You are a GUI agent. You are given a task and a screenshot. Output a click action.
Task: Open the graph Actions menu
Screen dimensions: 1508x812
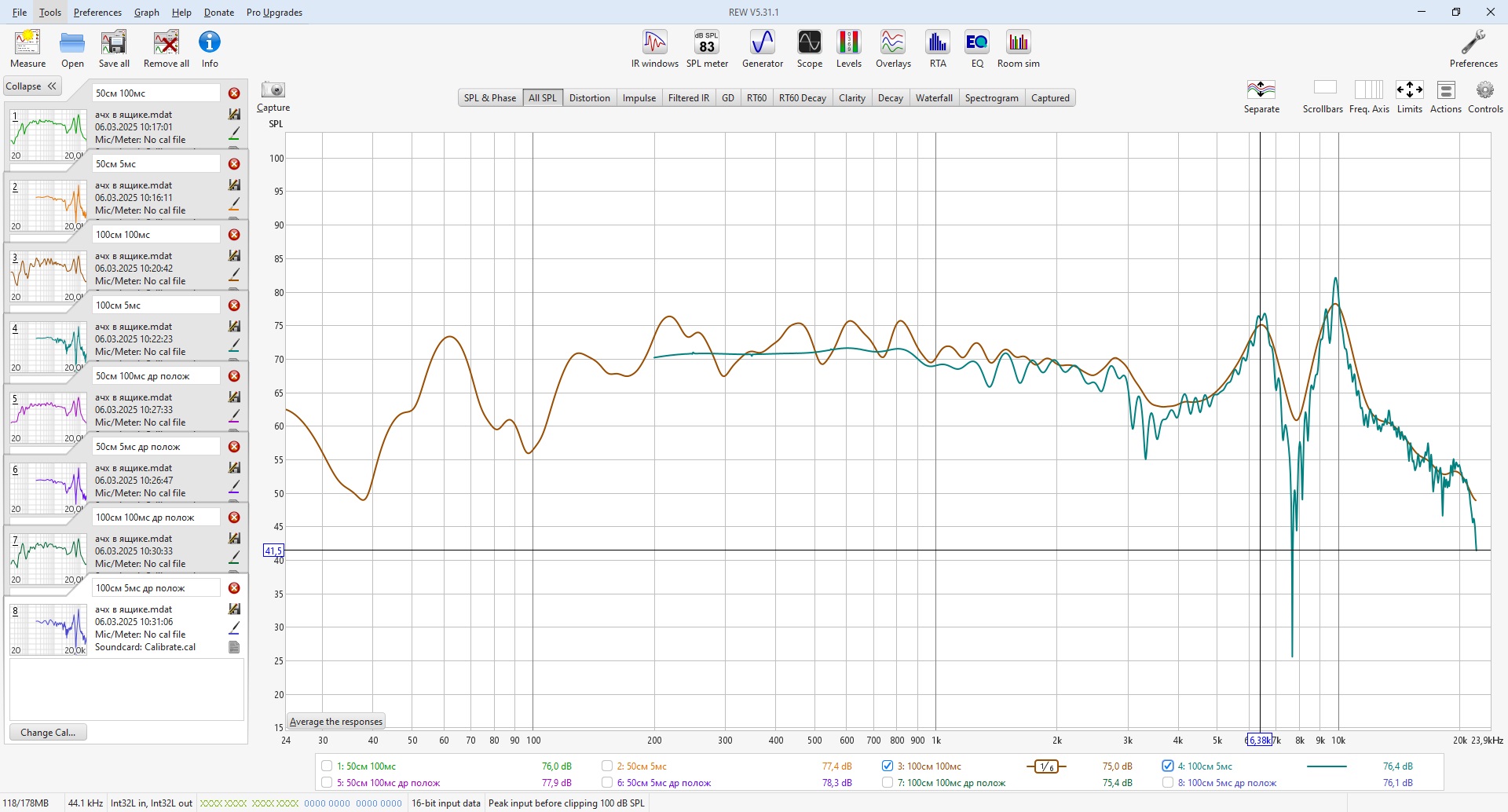coord(1446,97)
